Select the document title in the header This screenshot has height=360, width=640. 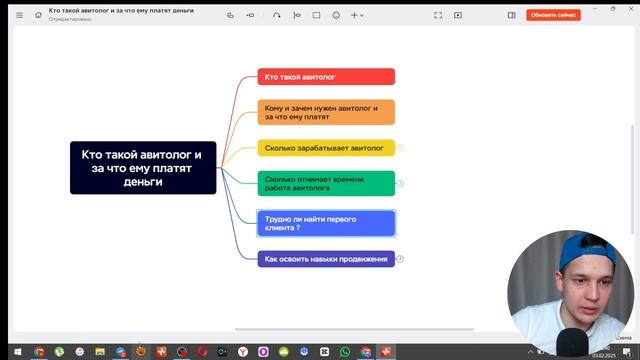[121, 11]
